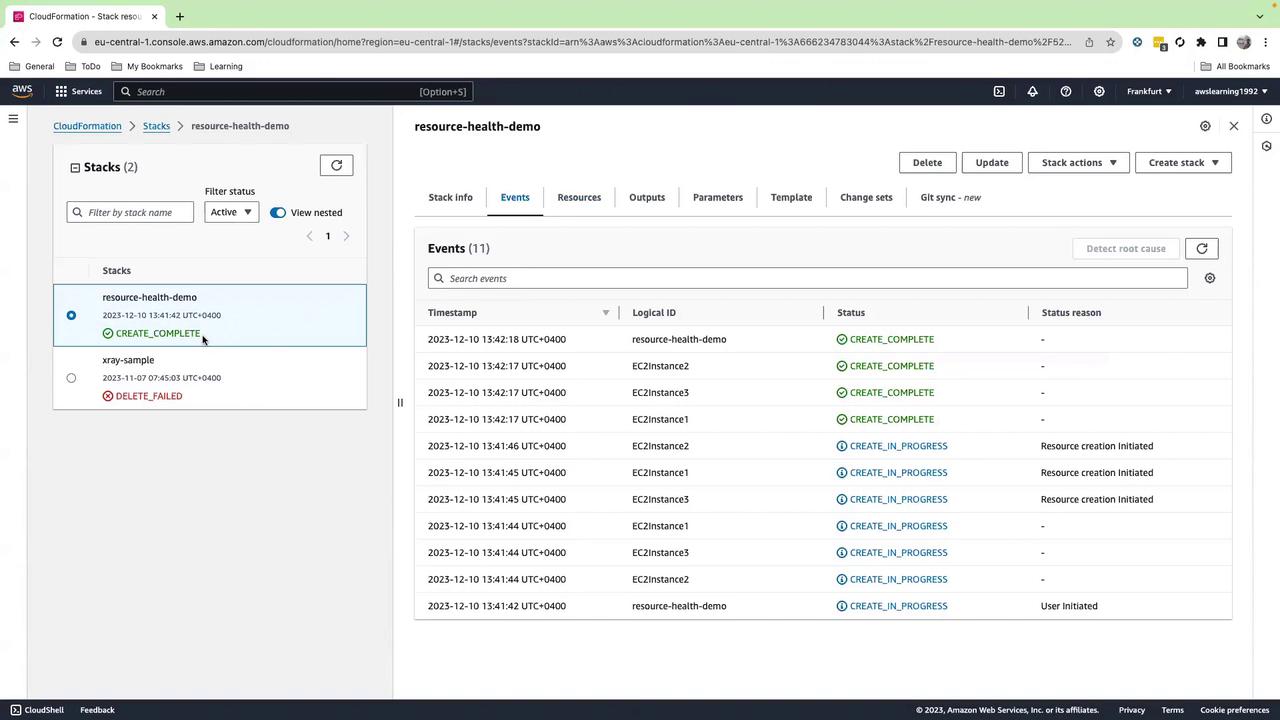Image resolution: width=1280 pixels, height=720 pixels.
Task: Expand the Stack actions dropdown
Action: tap(1078, 163)
